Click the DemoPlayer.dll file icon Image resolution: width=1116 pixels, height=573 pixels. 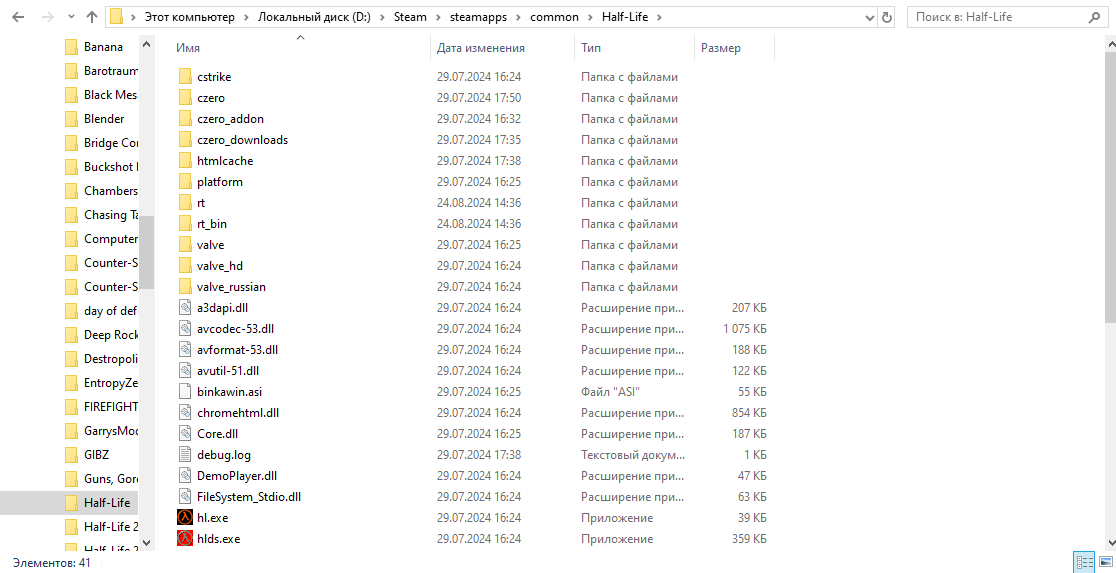[x=185, y=475]
